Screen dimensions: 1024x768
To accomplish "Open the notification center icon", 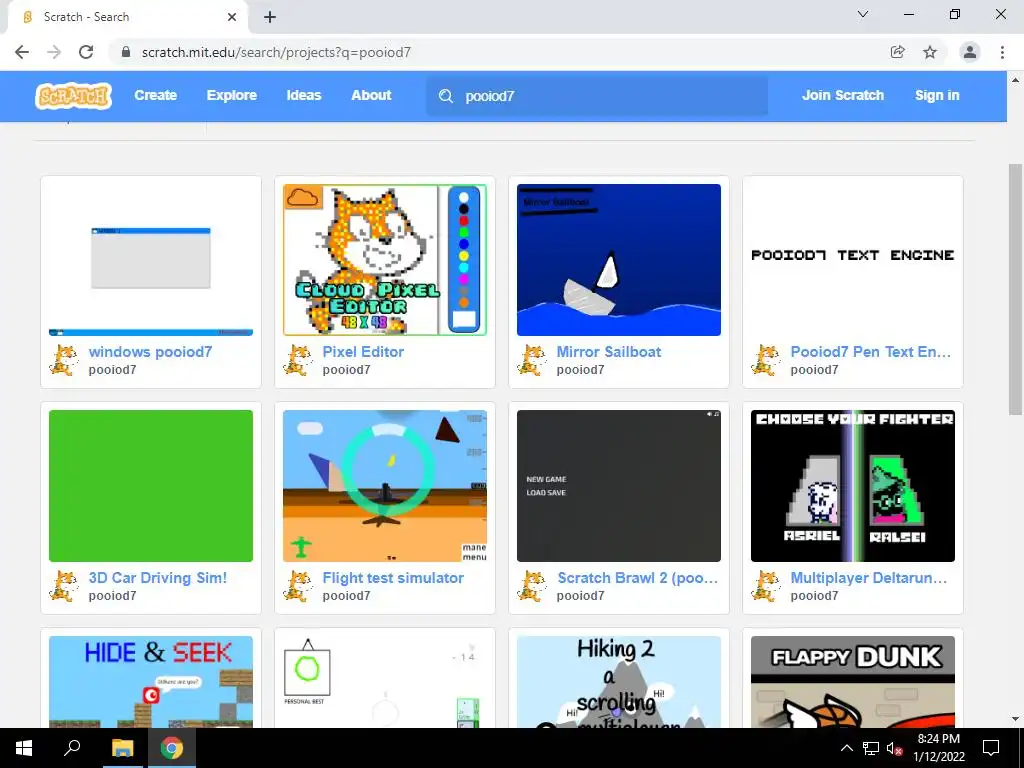I will [991, 748].
